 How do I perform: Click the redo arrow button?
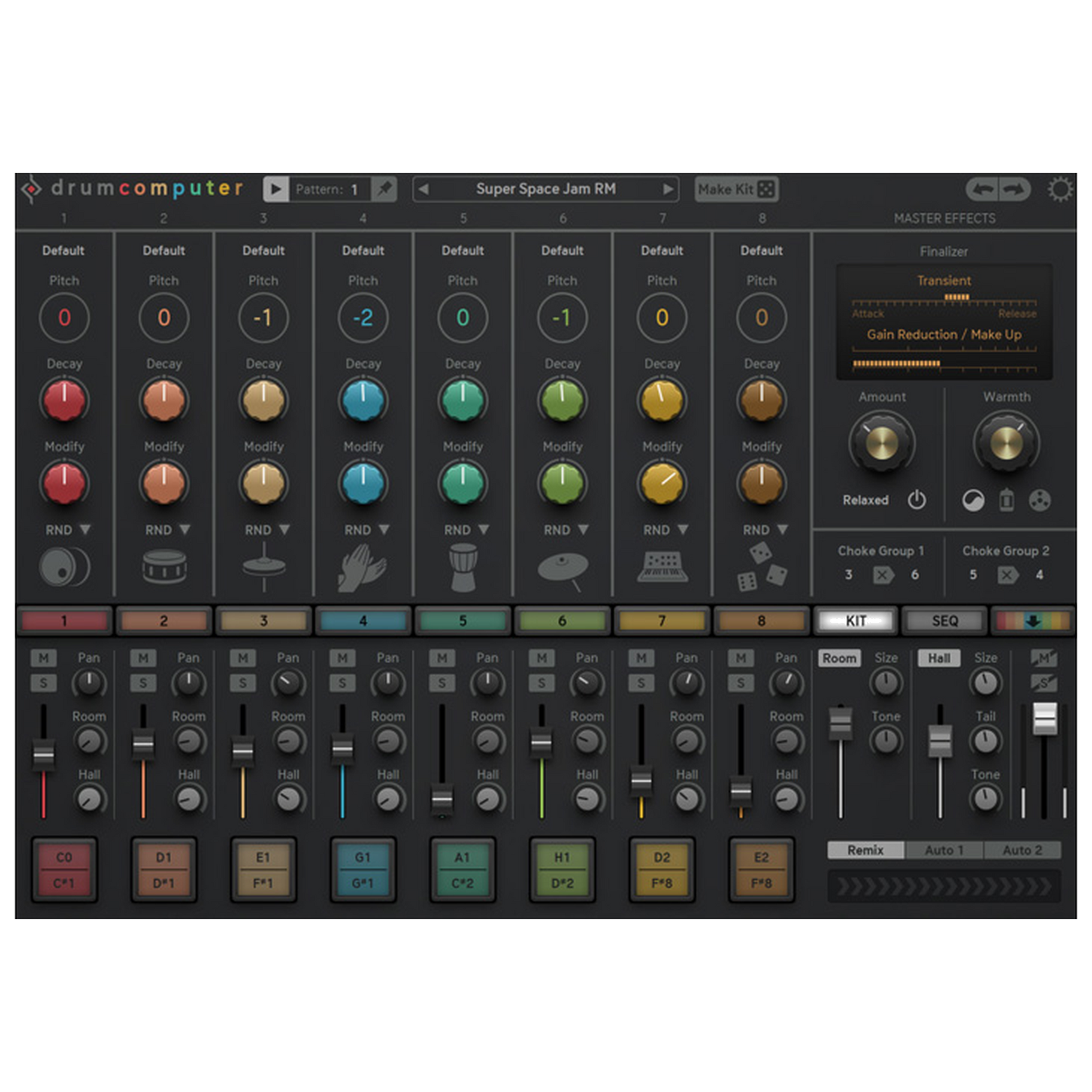tap(1014, 189)
